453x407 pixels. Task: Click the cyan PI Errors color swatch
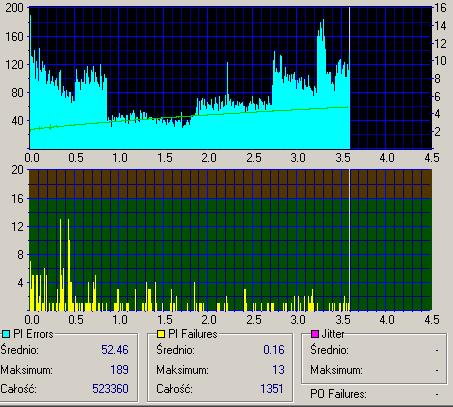coord(6,334)
